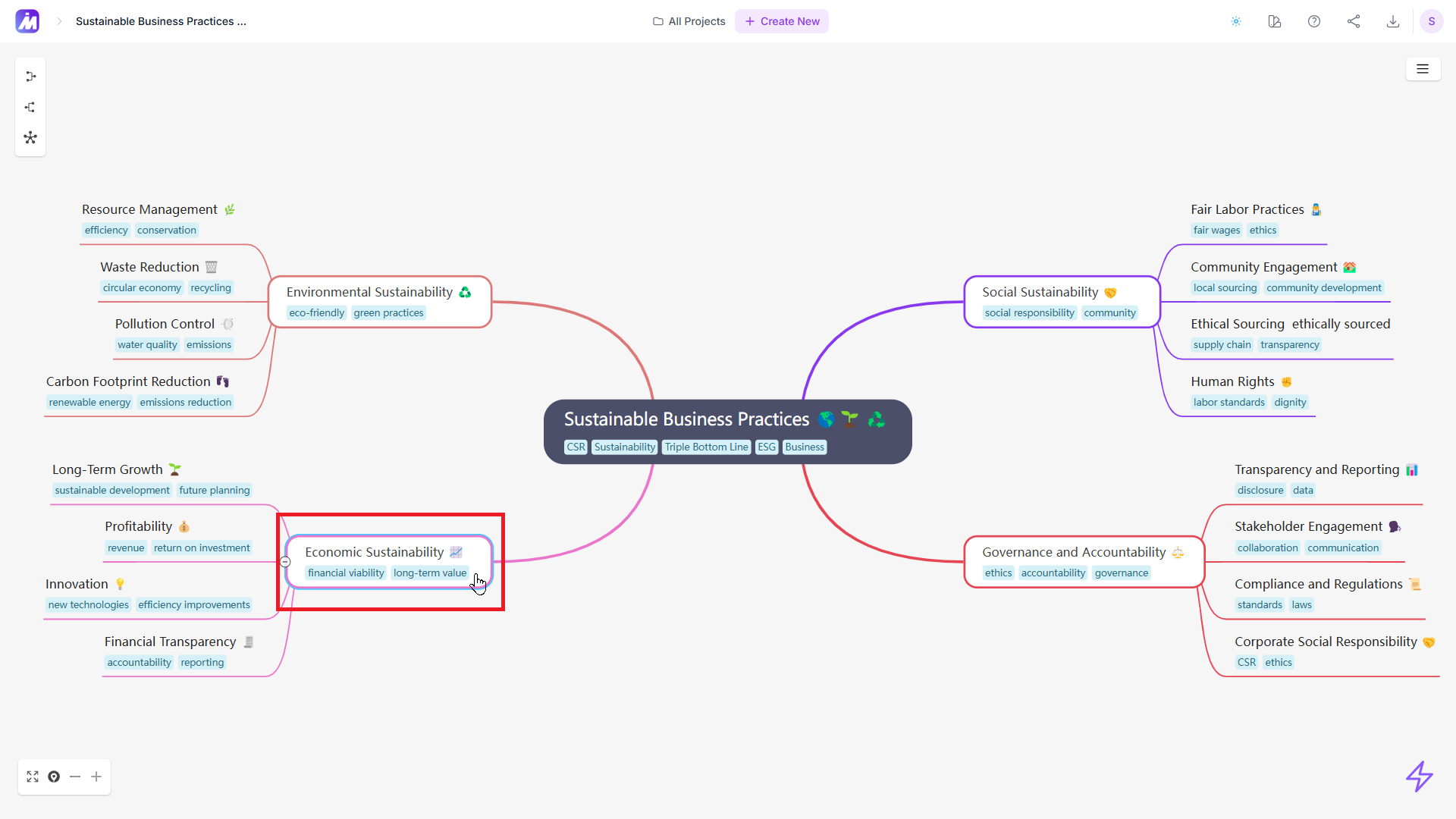
Task: Collapse the Economic Sustainability branch
Action: click(x=285, y=562)
